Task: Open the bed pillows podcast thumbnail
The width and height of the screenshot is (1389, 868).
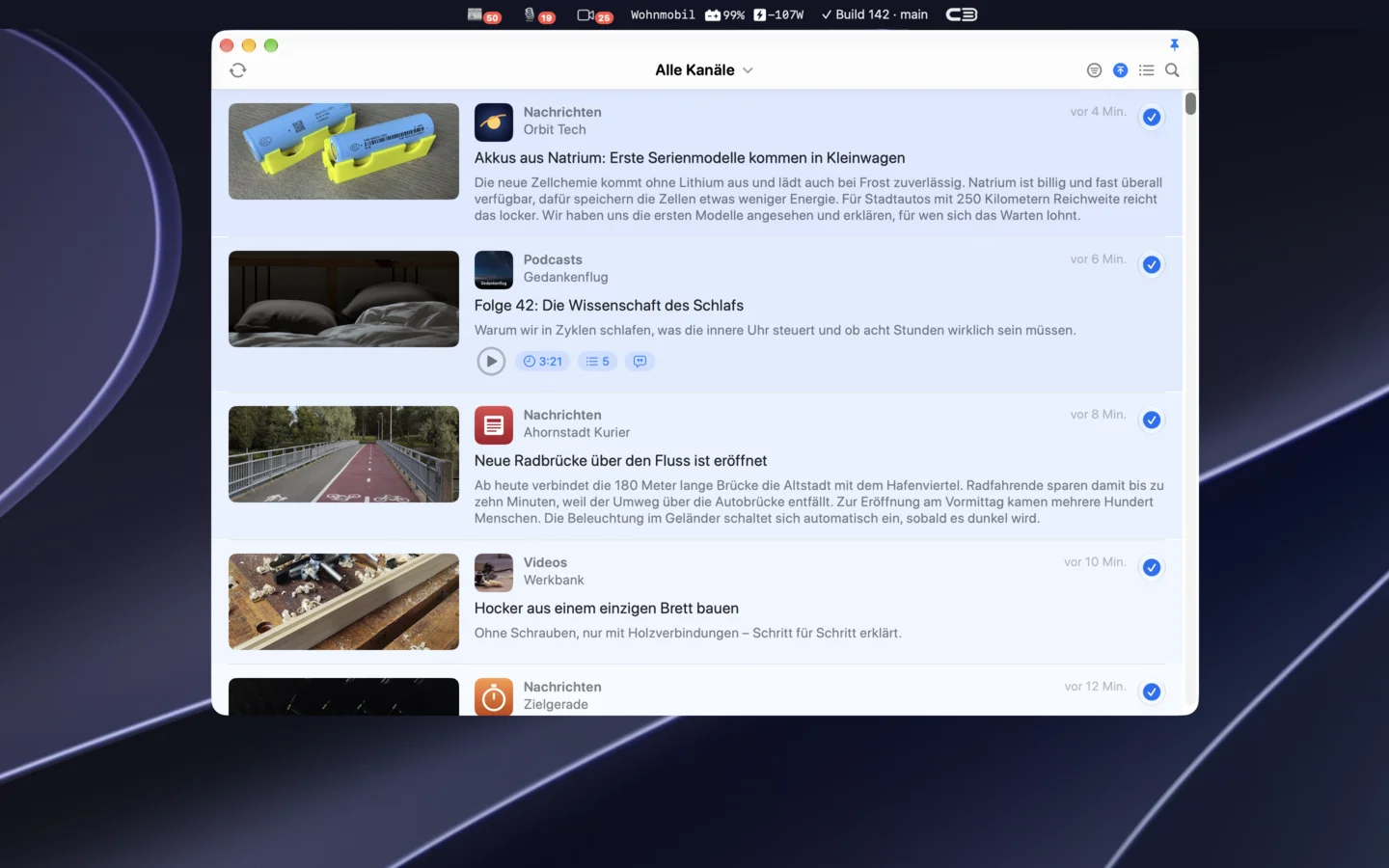Action: click(x=343, y=299)
